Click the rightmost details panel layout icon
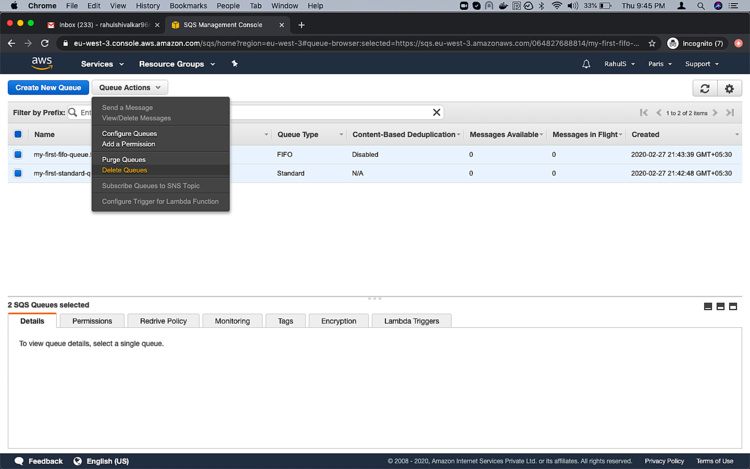This screenshot has height=469, width=750. coord(733,306)
